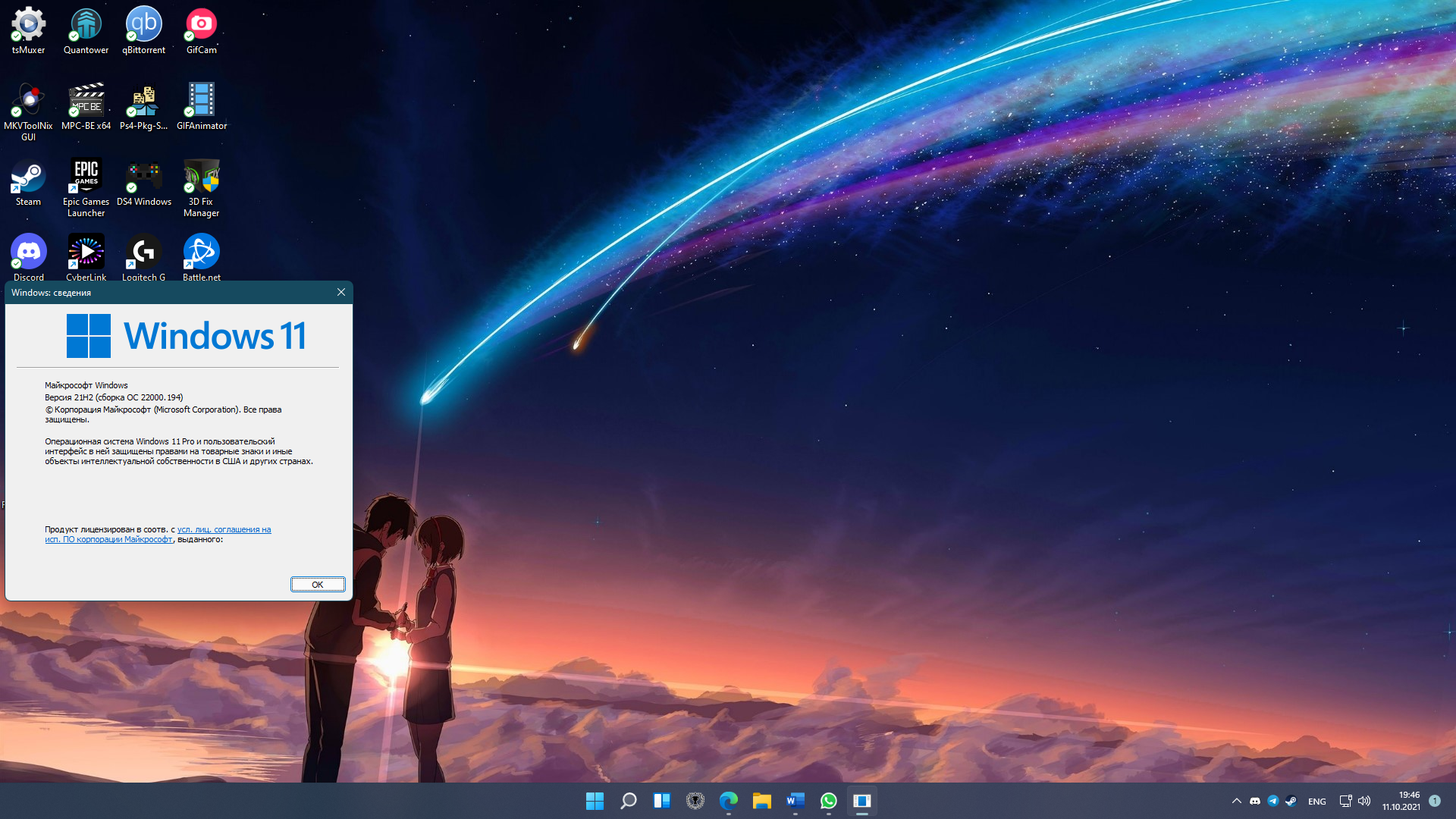Click the Майкрософт Windows text line
This screenshot has height=819, width=1456.
(x=86, y=385)
